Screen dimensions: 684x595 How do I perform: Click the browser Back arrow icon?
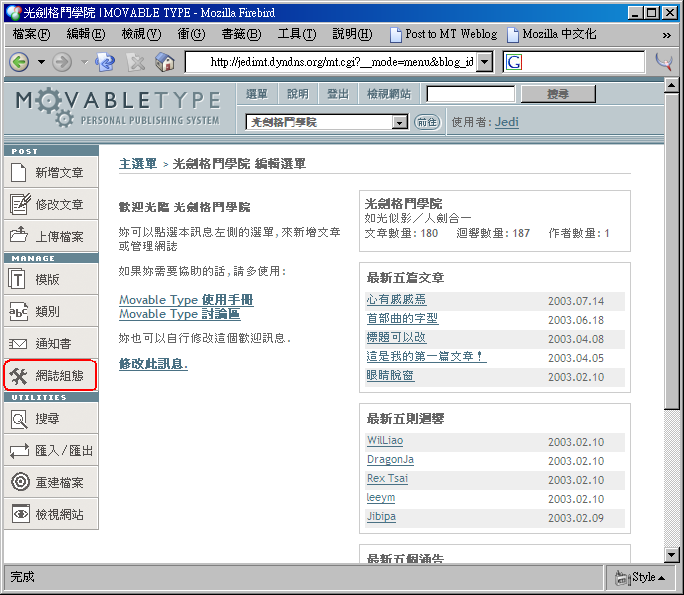tap(19, 62)
